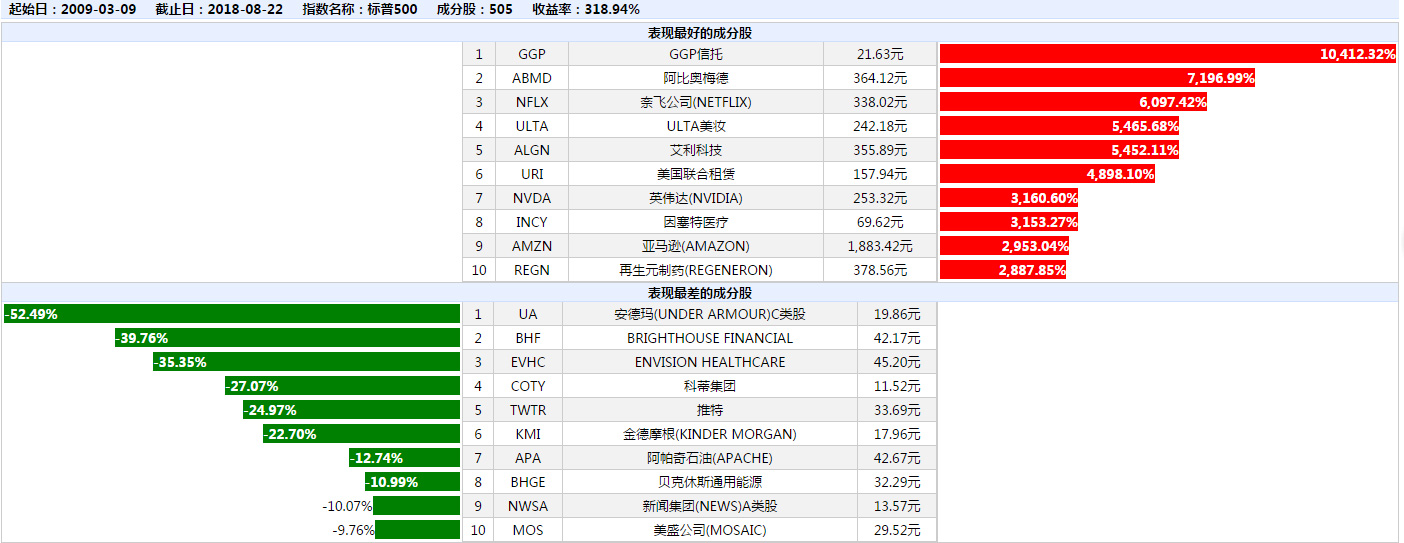Select the NFLX ticker in best performers
Image resolution: width=1404 pixels, height=543 pixels.
click(x=532, y=102)
